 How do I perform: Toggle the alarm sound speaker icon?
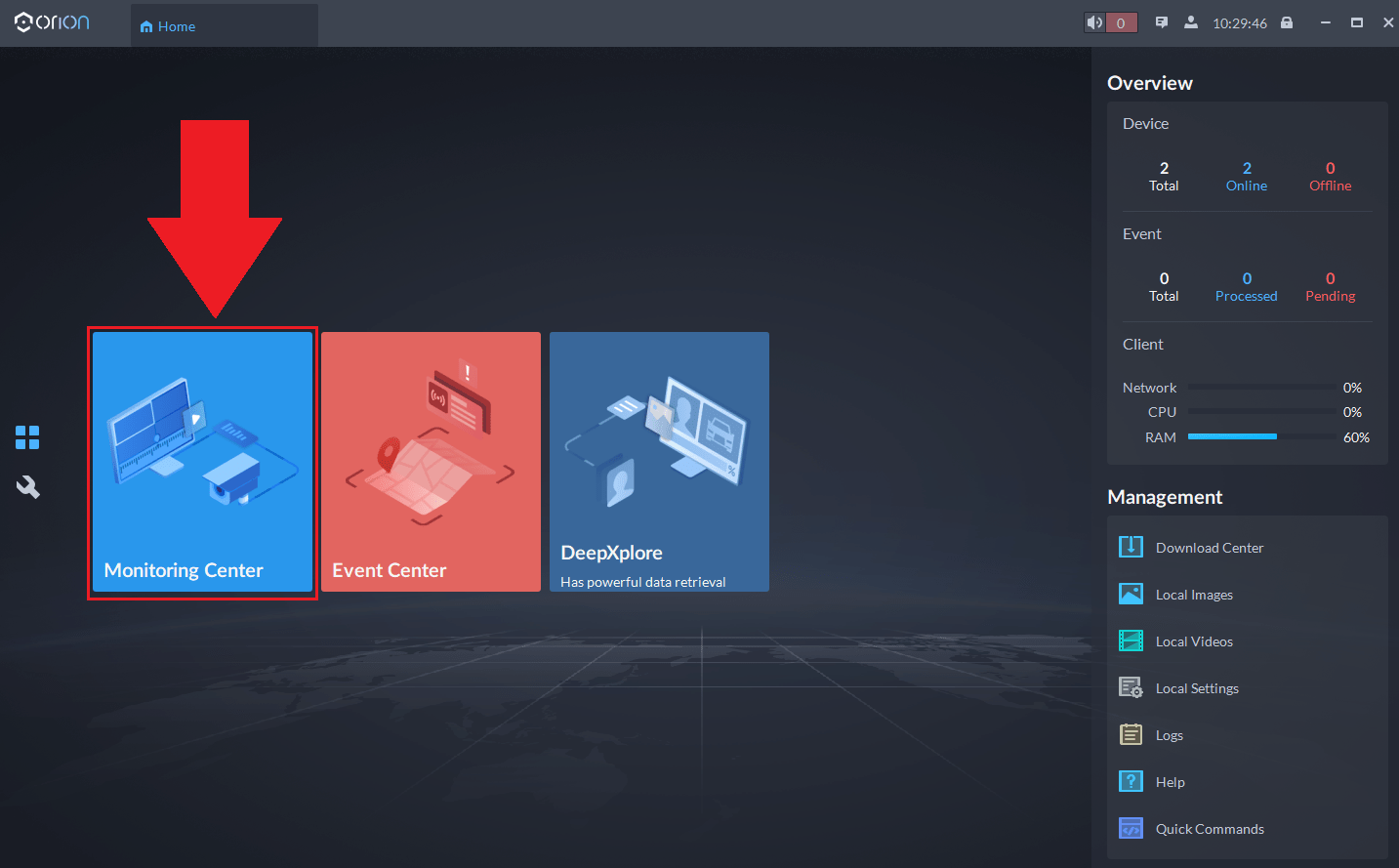pyautogui.click(x=1095, y=22)
